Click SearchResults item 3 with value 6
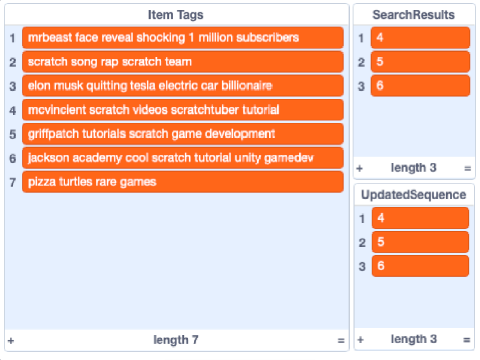This screenshot has width=480, height=360. click(x=420, y=86)
